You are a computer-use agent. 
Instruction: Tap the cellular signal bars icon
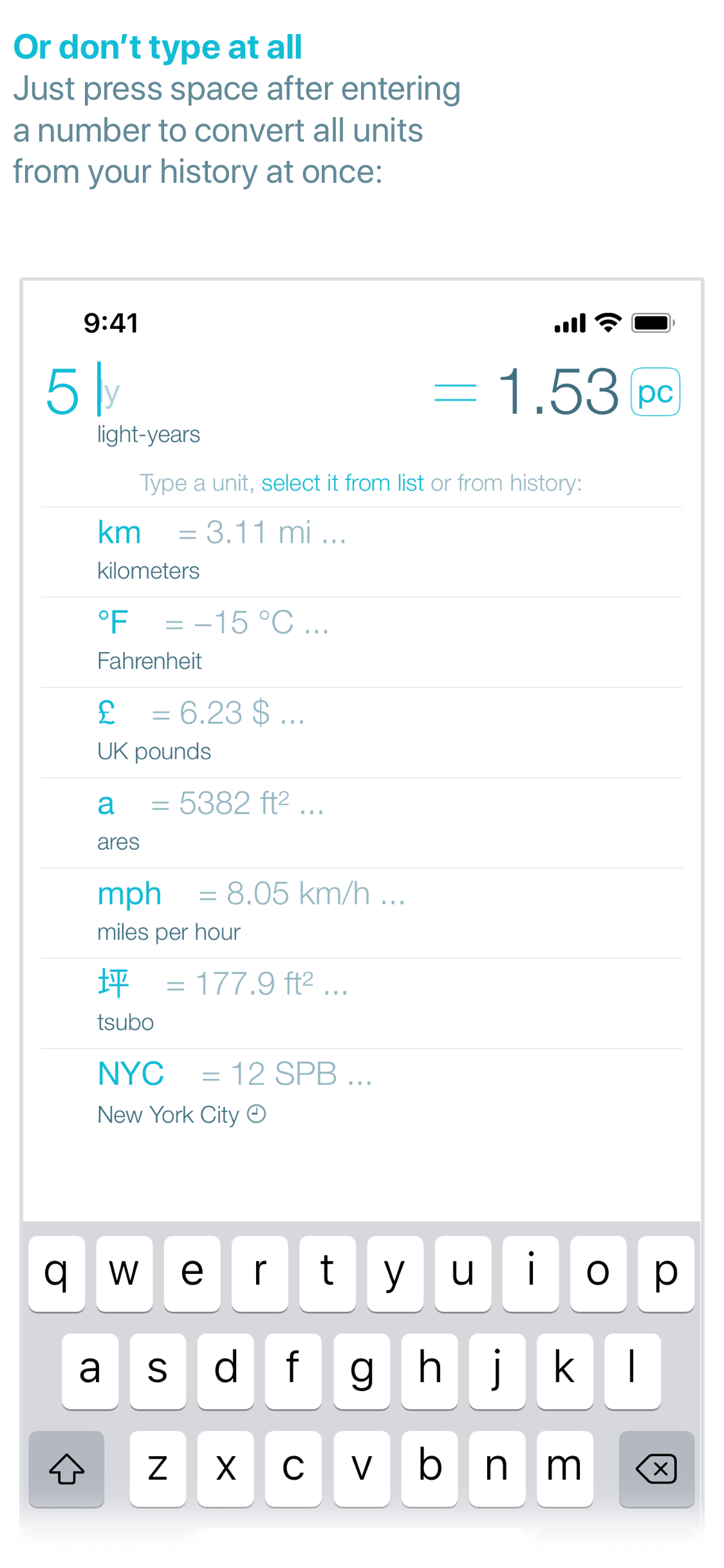570,323
